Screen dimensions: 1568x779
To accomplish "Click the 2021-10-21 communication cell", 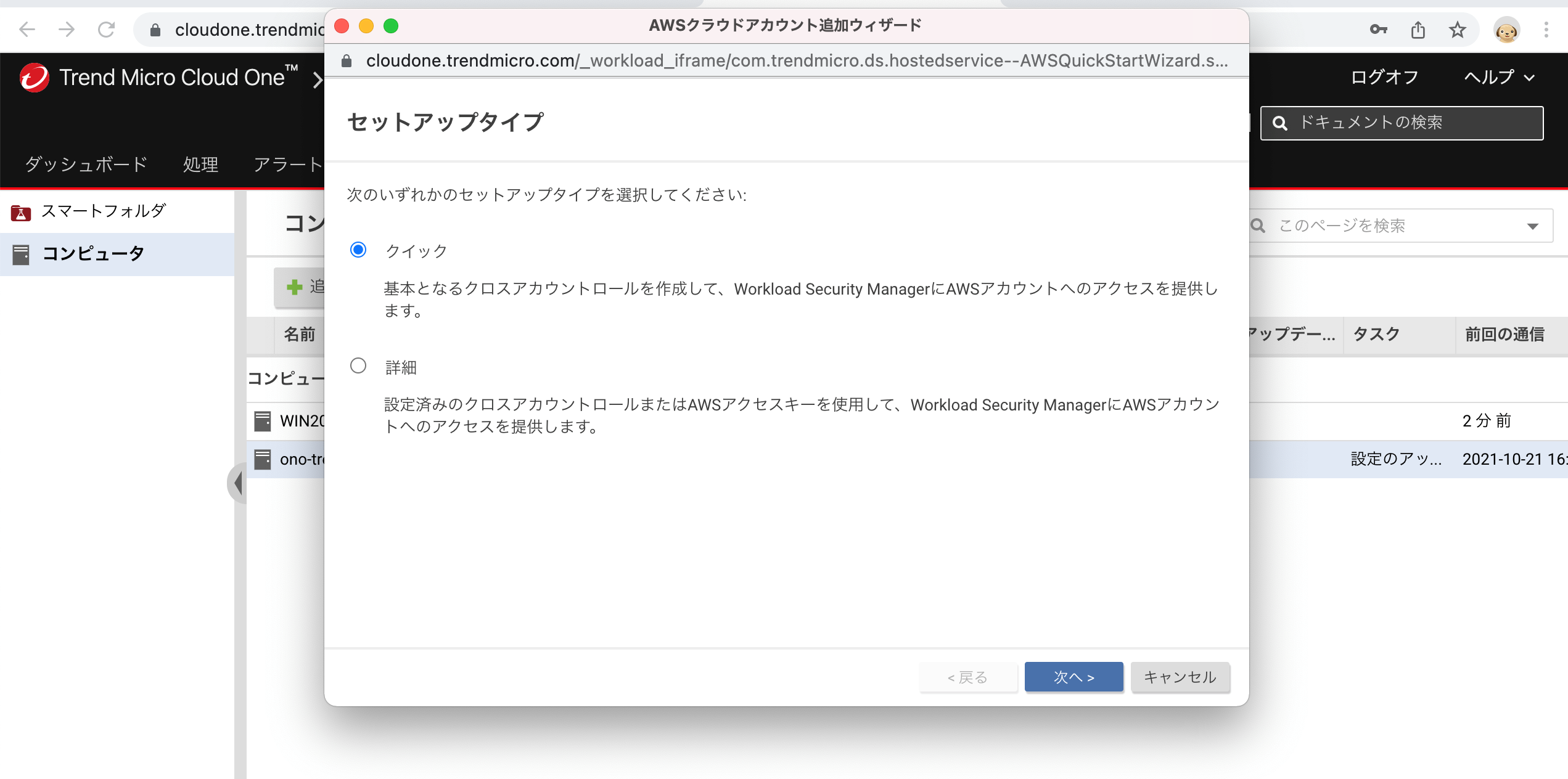I will tap(1514, 459).
